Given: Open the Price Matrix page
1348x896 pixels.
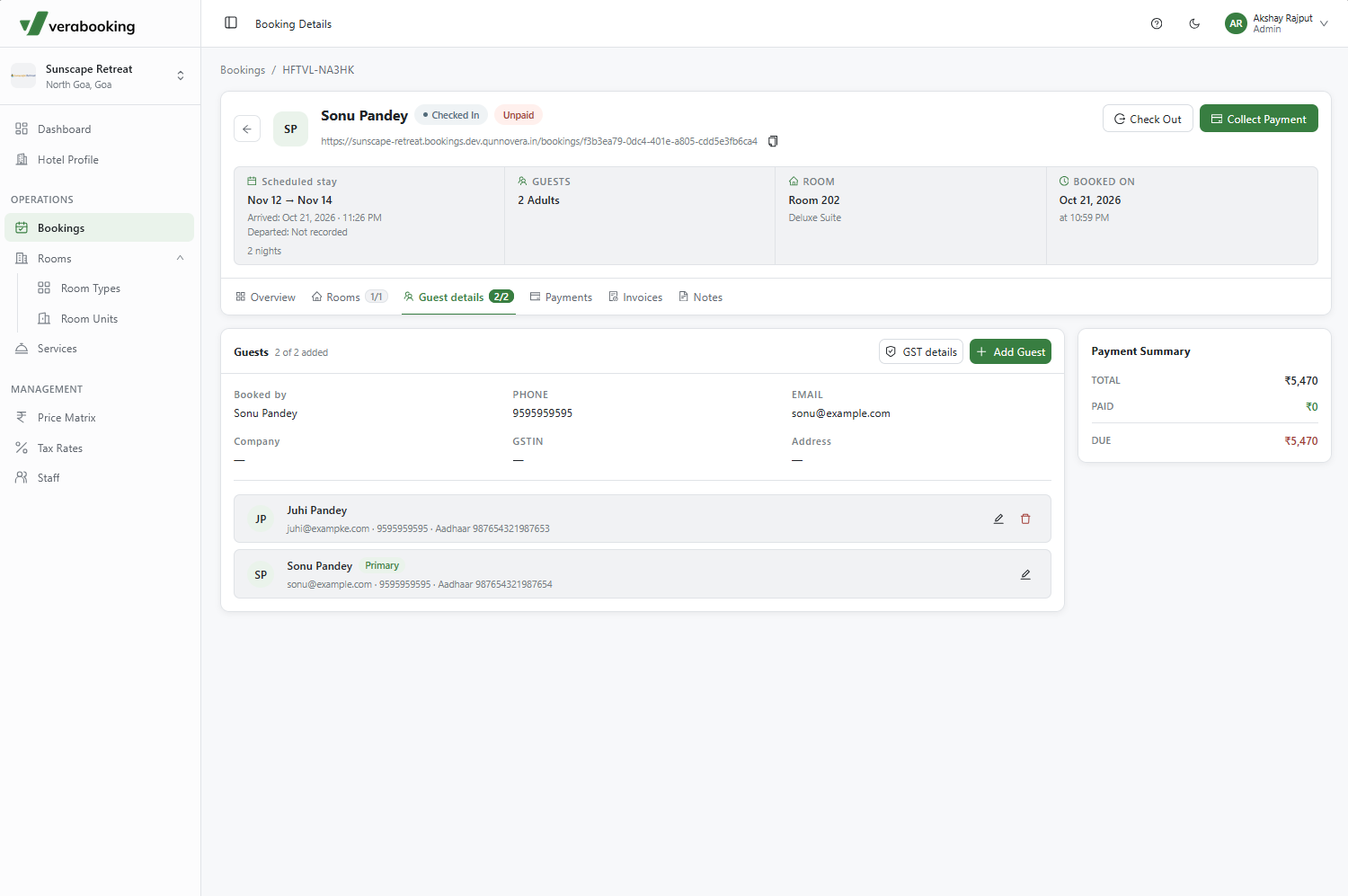Looking at the screenshot, I should (x=100, y=417).
